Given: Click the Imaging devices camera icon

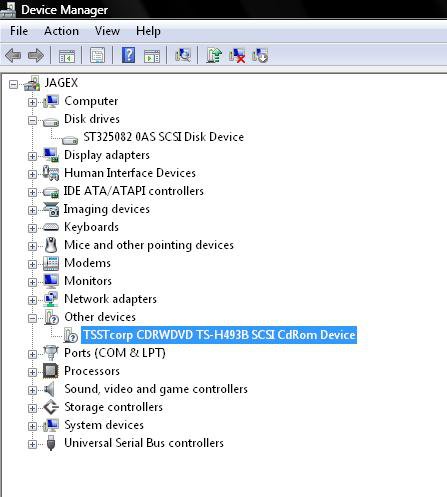Looking at the screenshot, I should coord(51,209).
